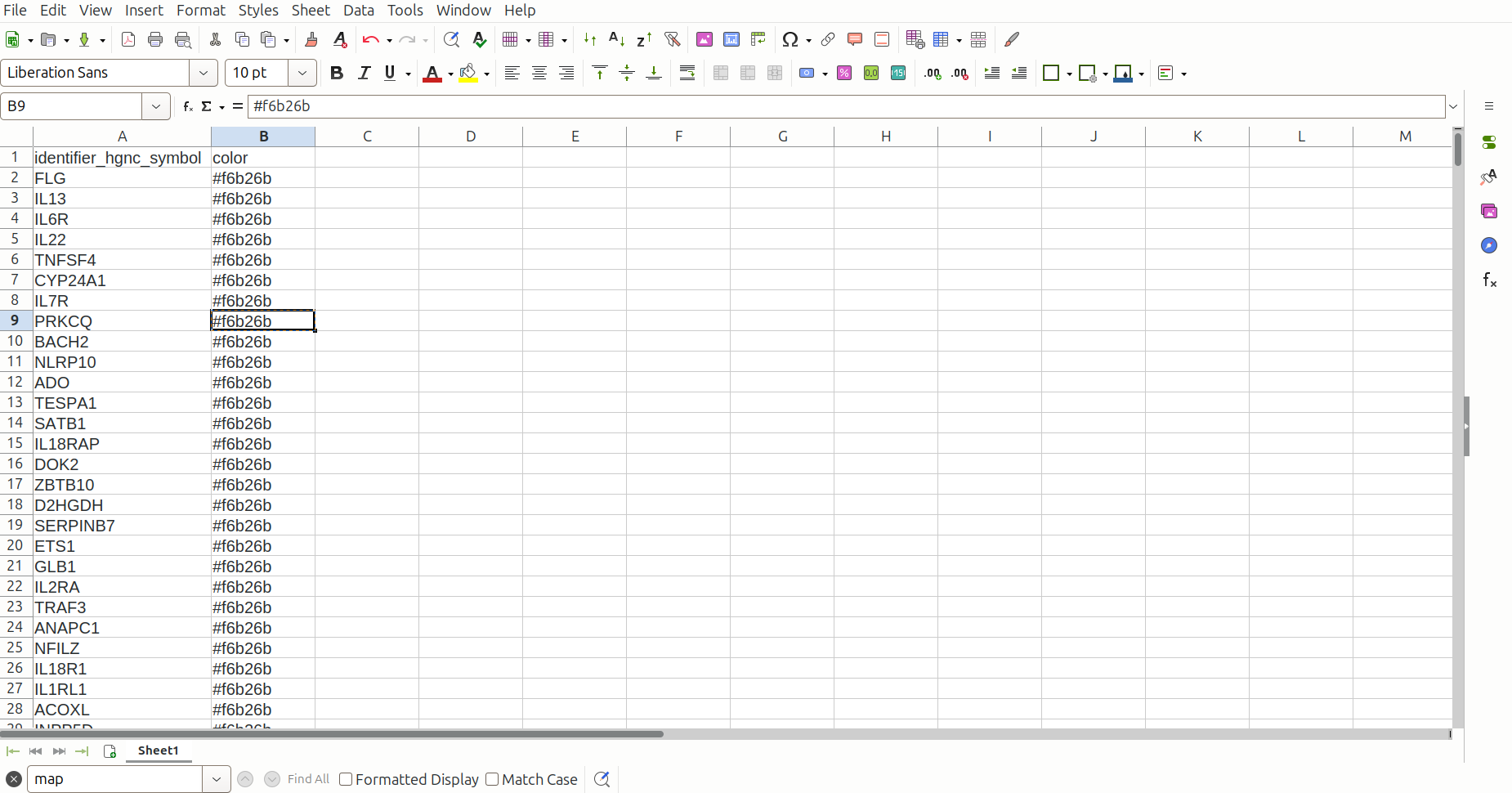Image resolution: width=1512 pixels, height=793 pixels.
Task: Open the font size dropdown
Action: click(302, 74)
